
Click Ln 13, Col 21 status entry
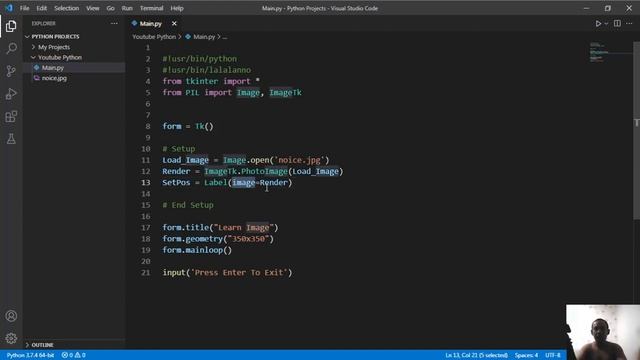coord(476,355)
